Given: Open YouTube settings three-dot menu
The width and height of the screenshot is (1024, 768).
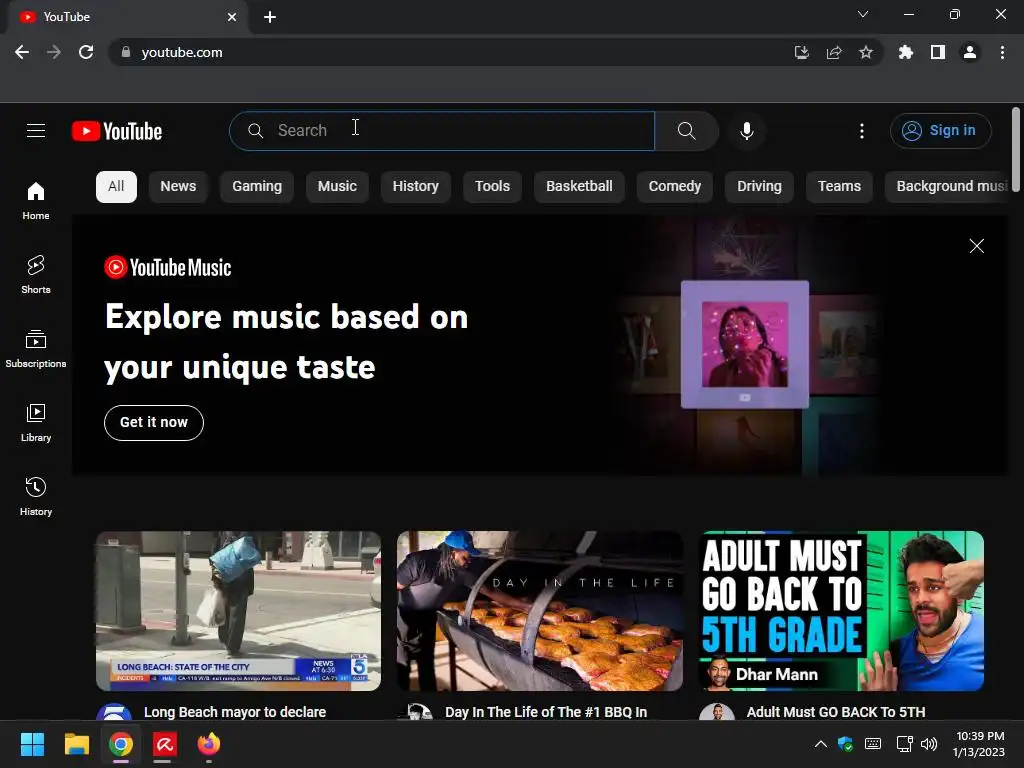Looking at the screenshot, I should click(861, 131).
